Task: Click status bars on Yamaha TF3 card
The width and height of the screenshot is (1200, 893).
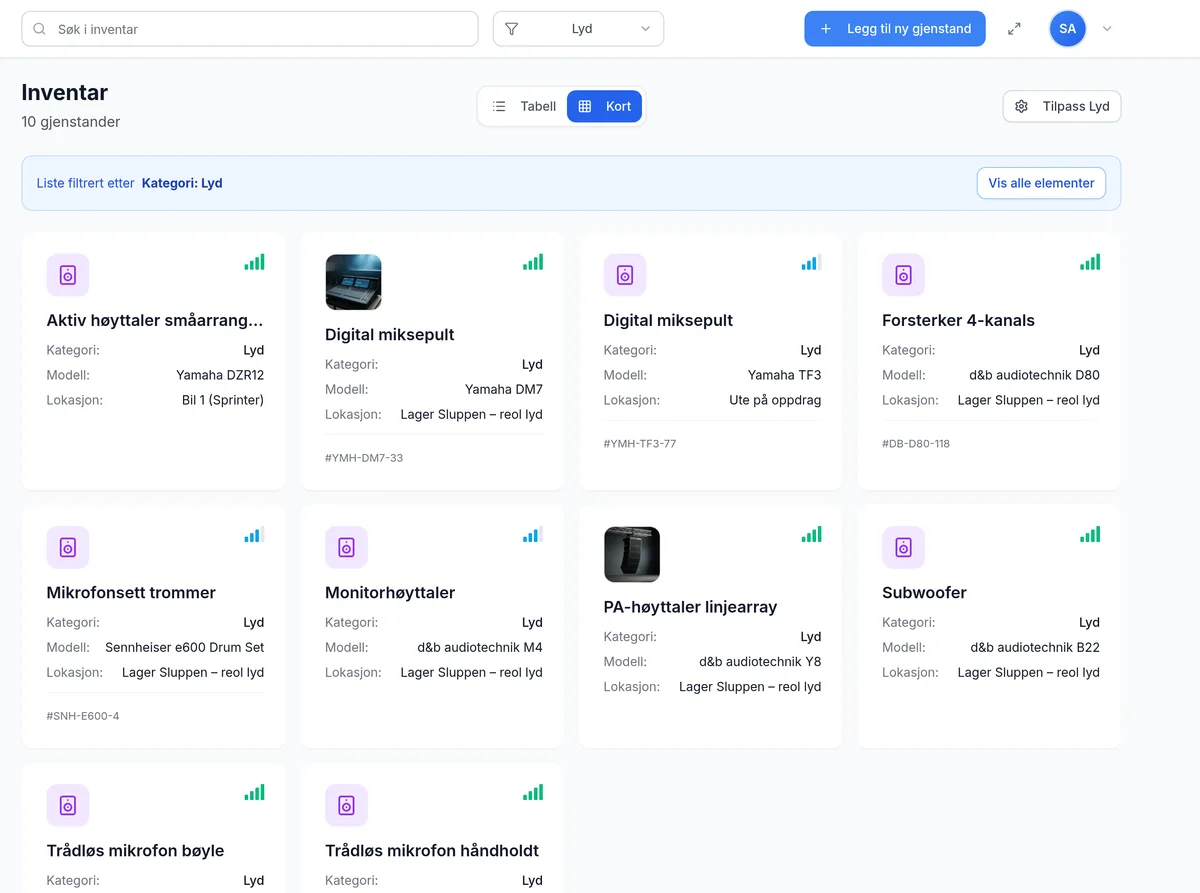Action: tap(811, 262)
